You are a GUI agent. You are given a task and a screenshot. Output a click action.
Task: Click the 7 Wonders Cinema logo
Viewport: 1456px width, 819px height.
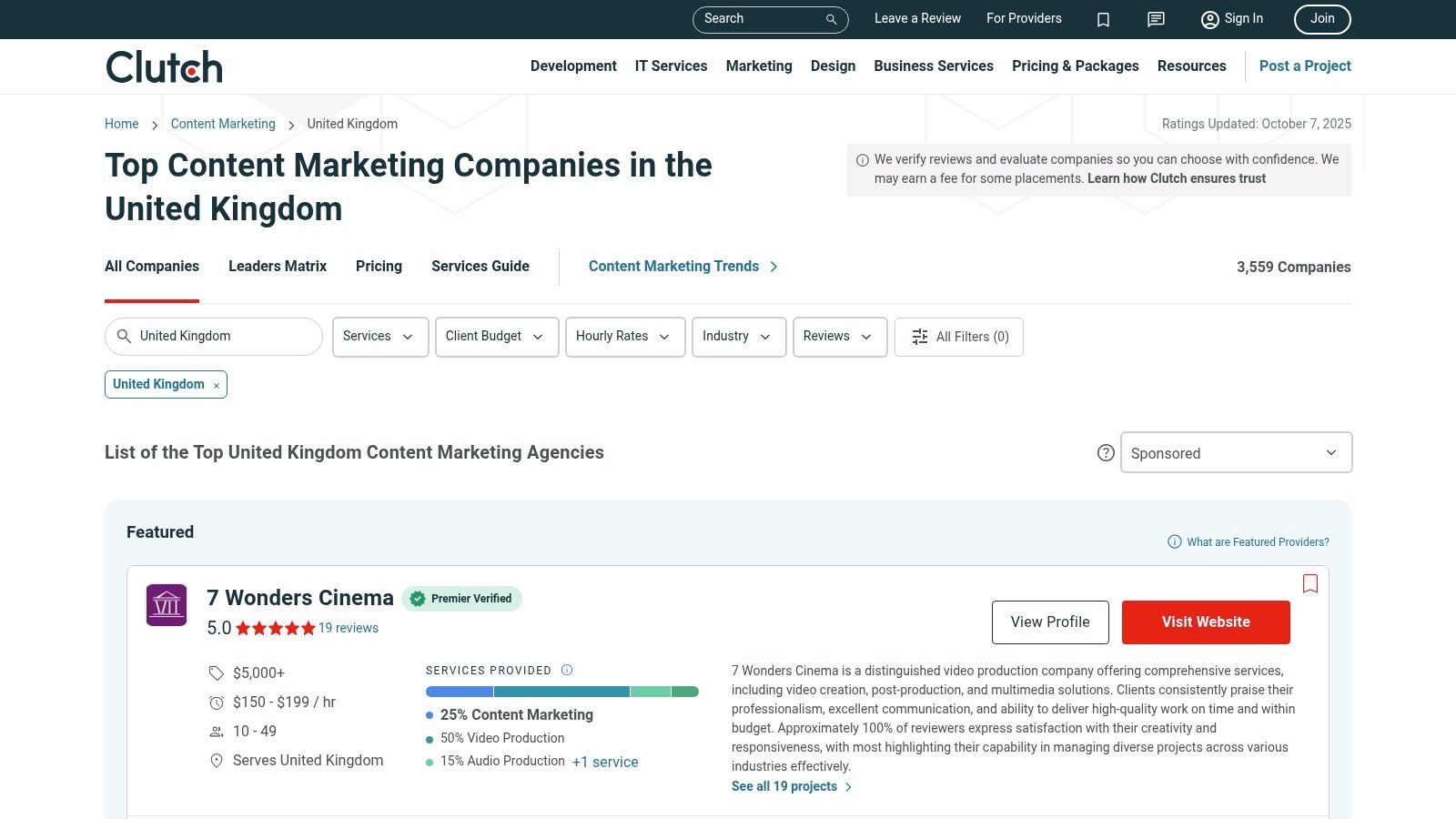pos(167,605)
